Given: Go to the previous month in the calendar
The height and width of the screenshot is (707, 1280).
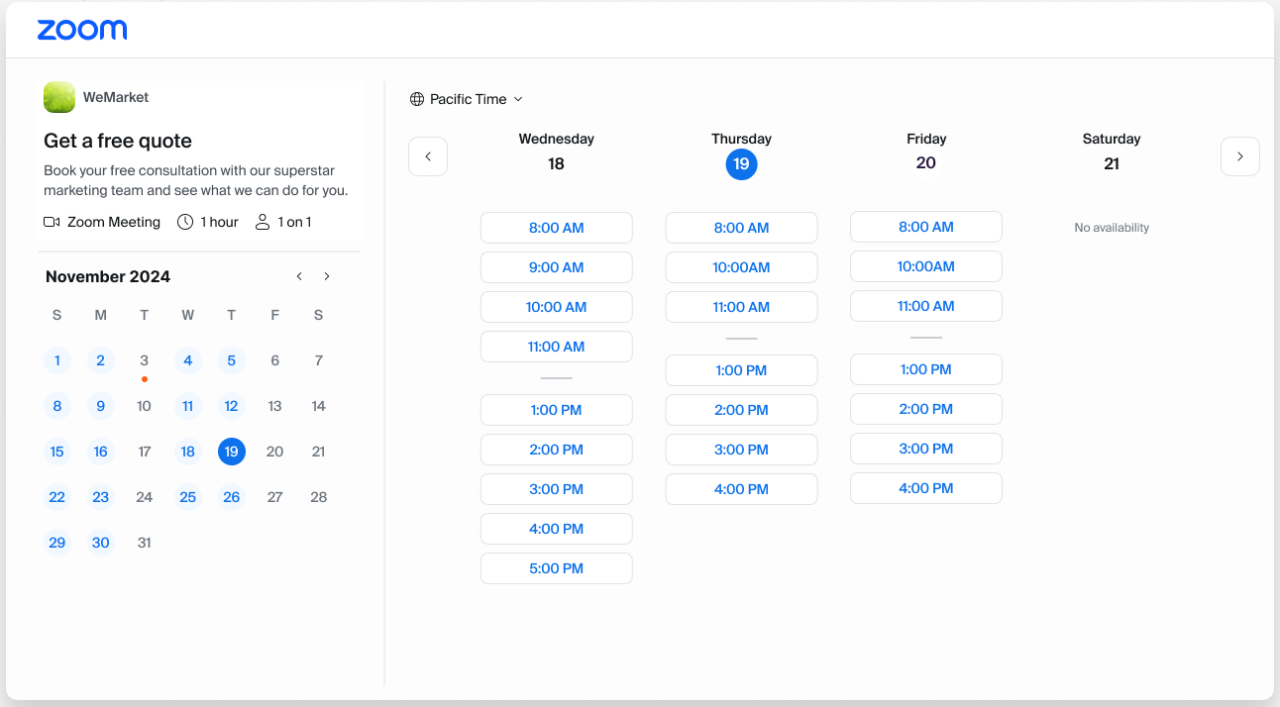Looking at the screenshot, I should [x=298, y=276].
